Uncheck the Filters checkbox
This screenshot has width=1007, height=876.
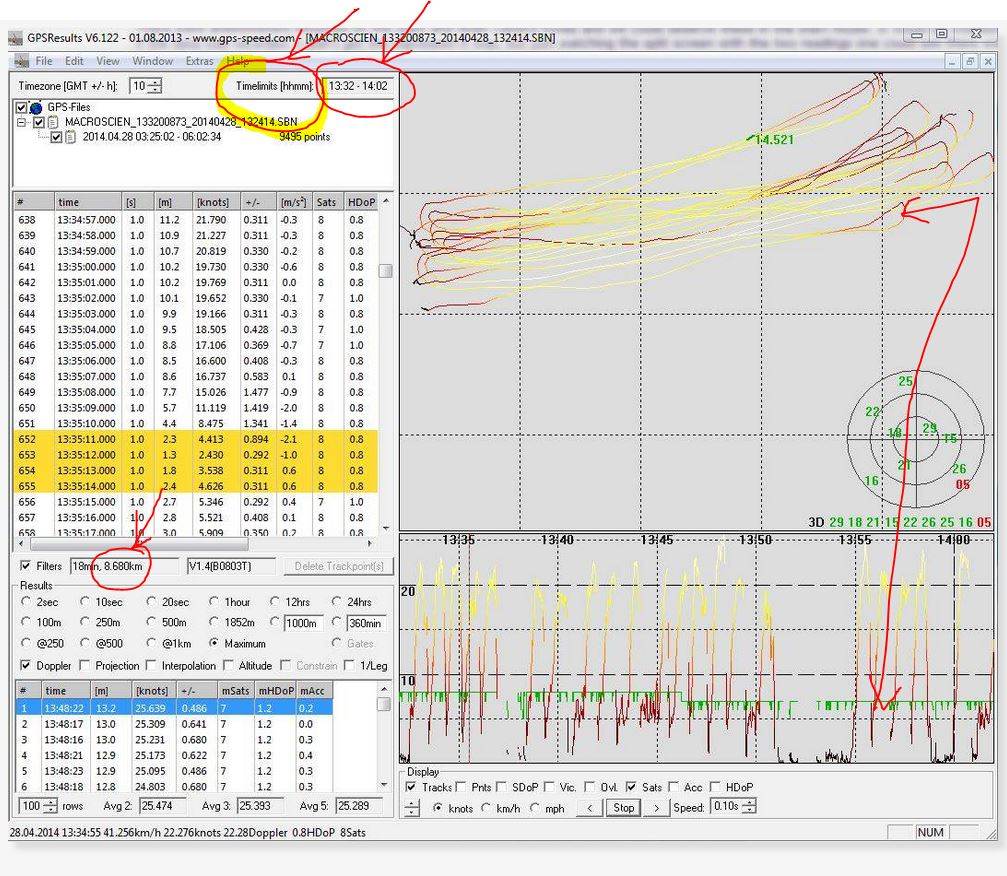pos(26,566)
